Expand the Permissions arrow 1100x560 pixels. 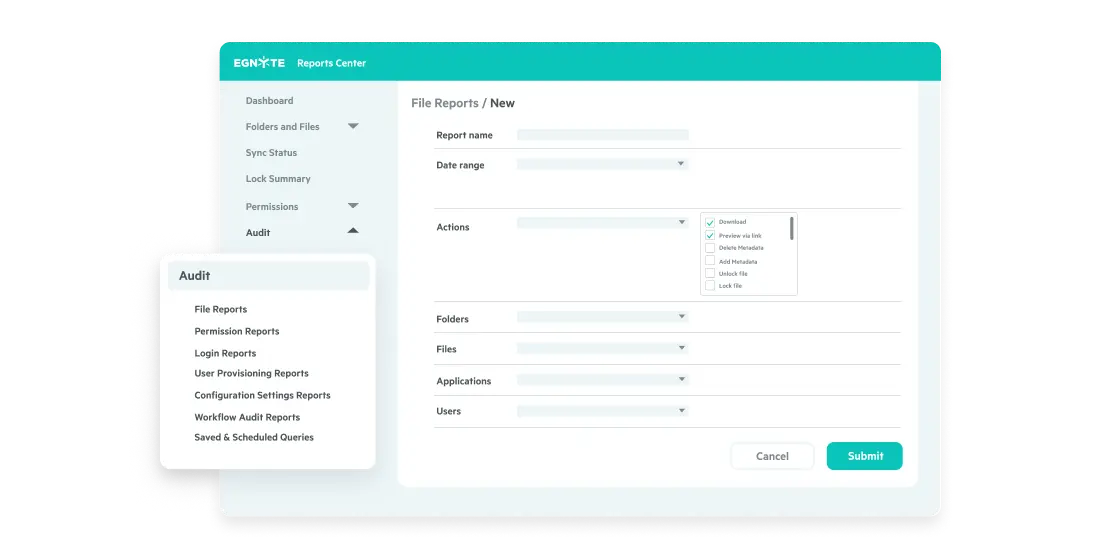(x=353, y=206)
